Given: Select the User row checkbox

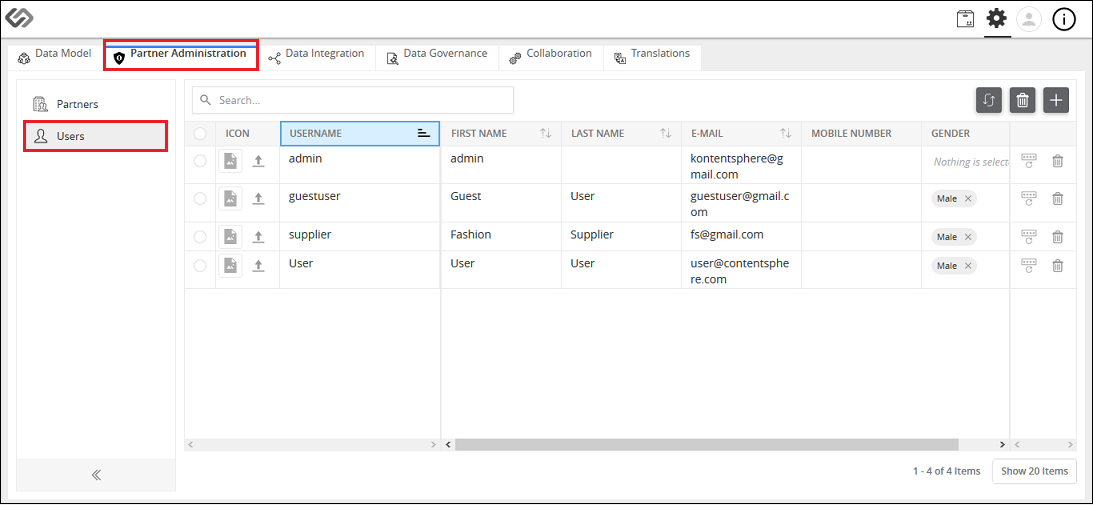Looking at the screenshot, I should click(x=200, y=266).
